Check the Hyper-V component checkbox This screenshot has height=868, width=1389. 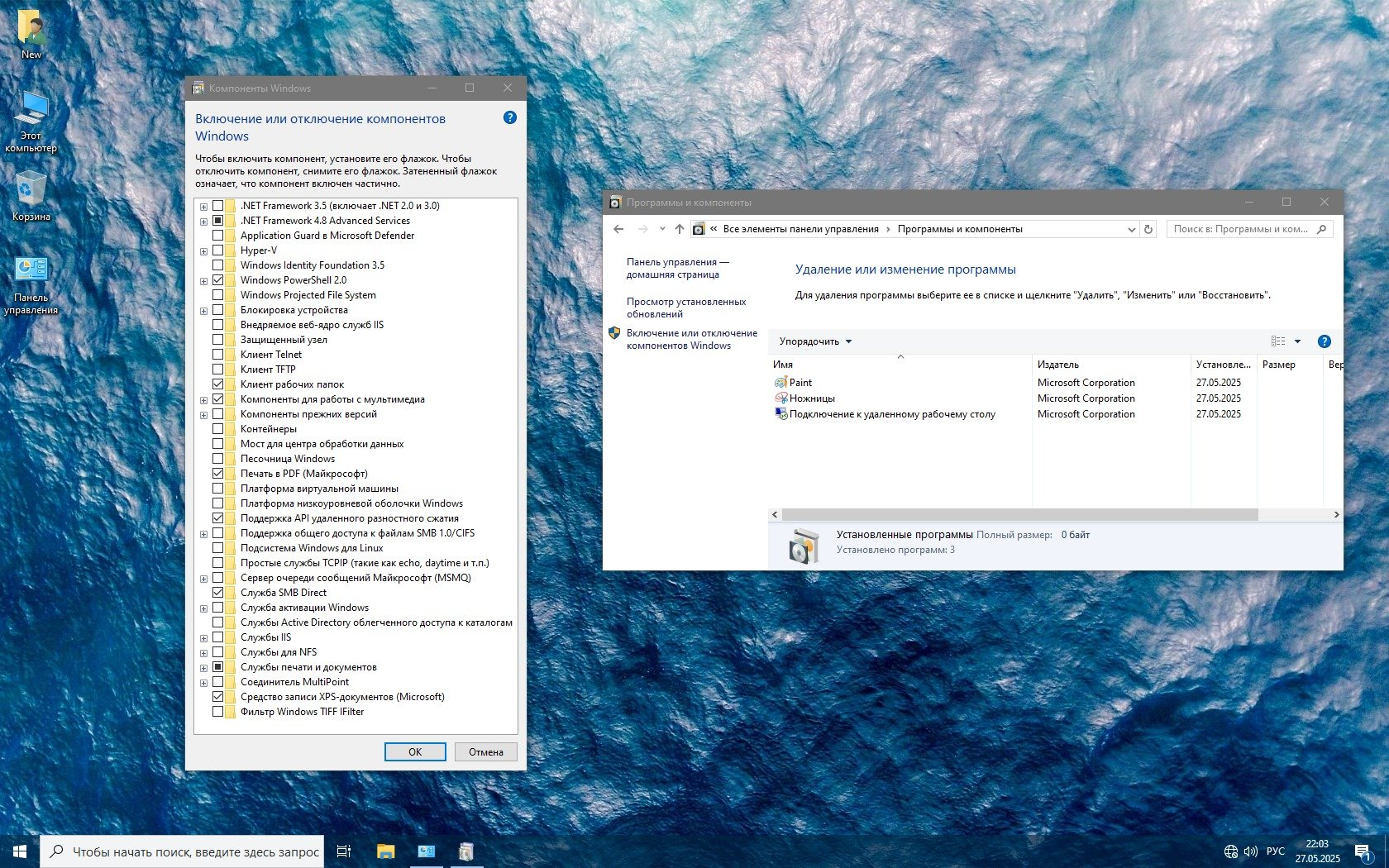point(218,250)
